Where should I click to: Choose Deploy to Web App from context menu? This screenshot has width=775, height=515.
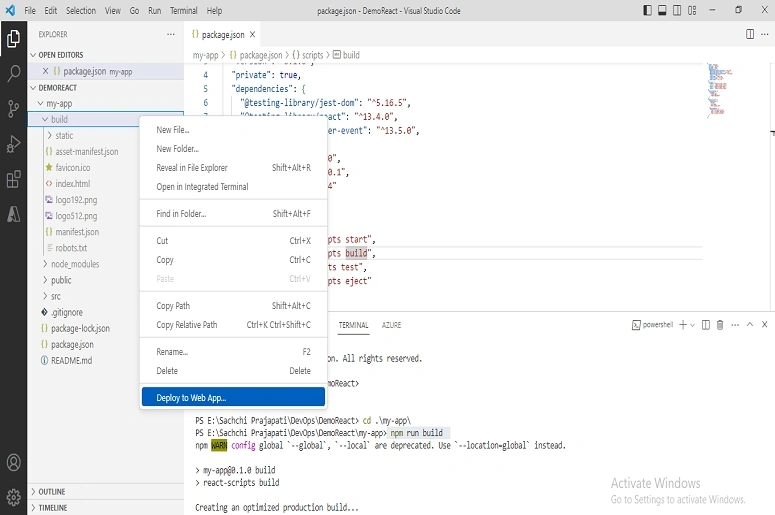[x=233, y=397]
